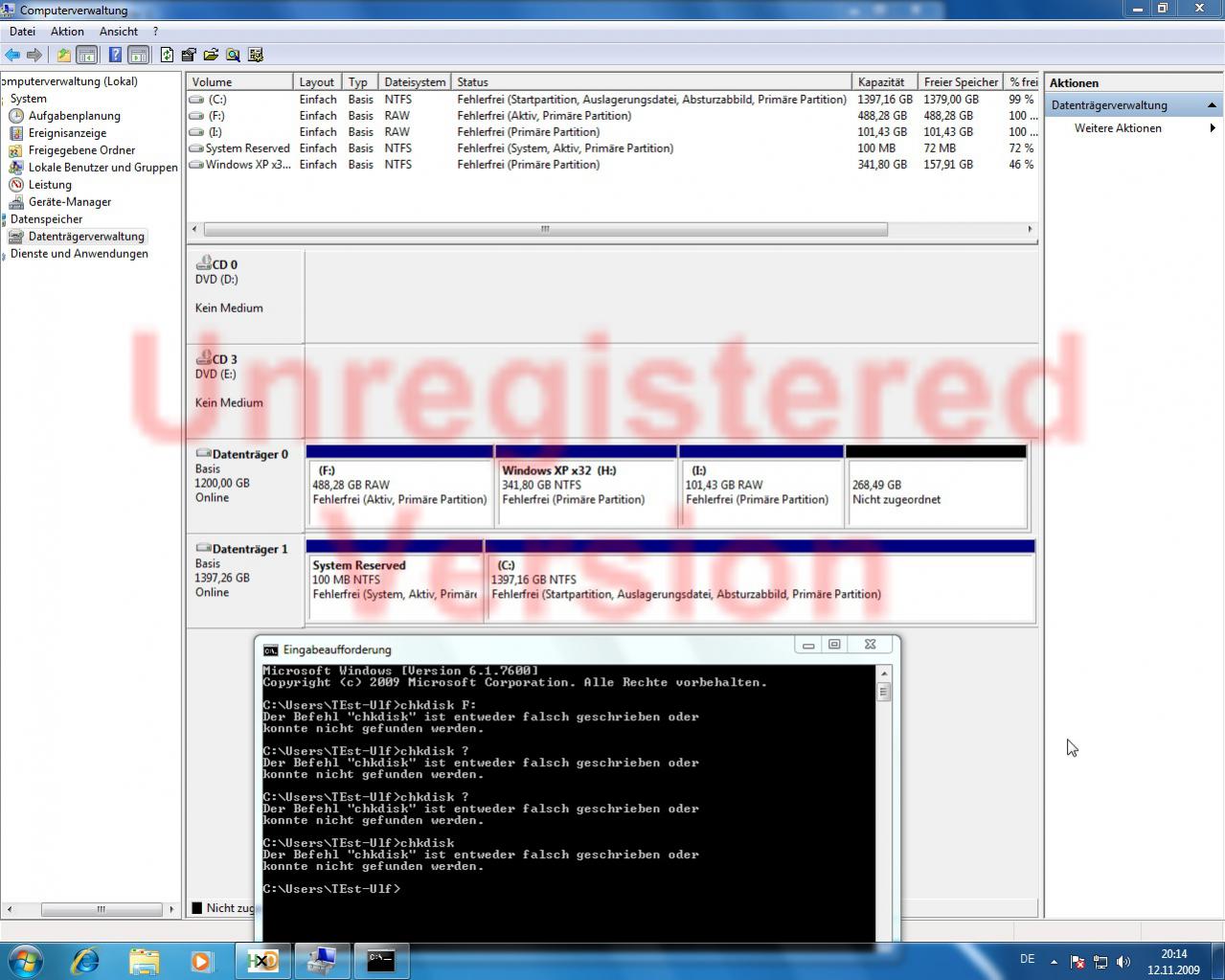
Task: Sort by Freier Speicher column header
Action: (x=961, y=82)
